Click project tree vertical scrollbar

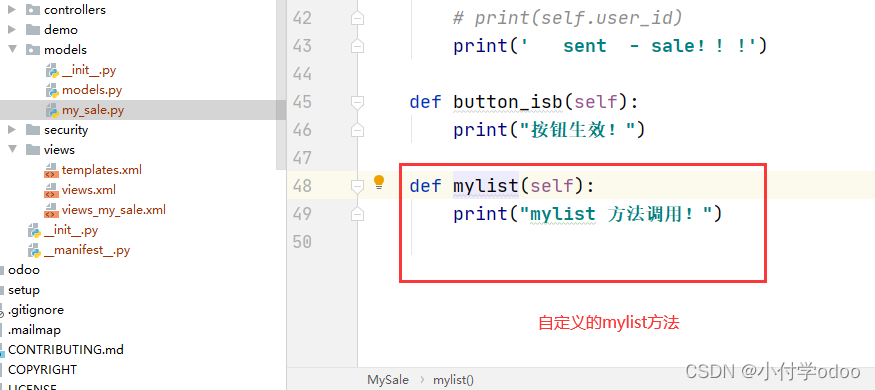click(281, 84)
